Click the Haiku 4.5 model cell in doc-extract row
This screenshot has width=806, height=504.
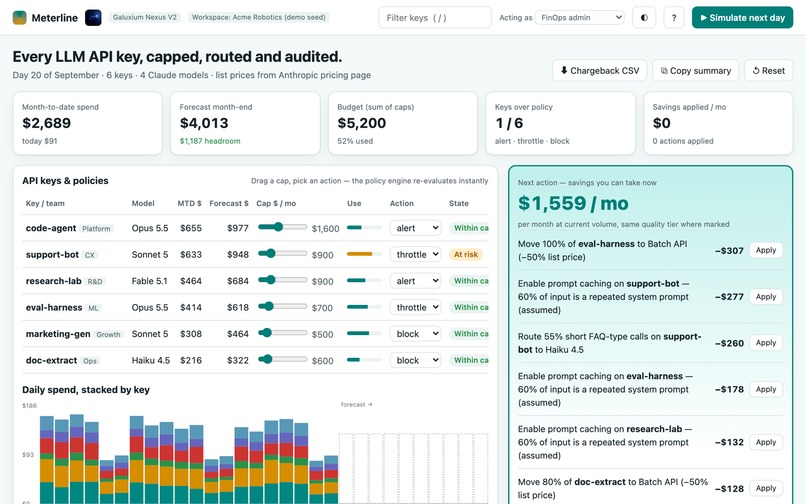pyautogui.click(x=151, y=361)
